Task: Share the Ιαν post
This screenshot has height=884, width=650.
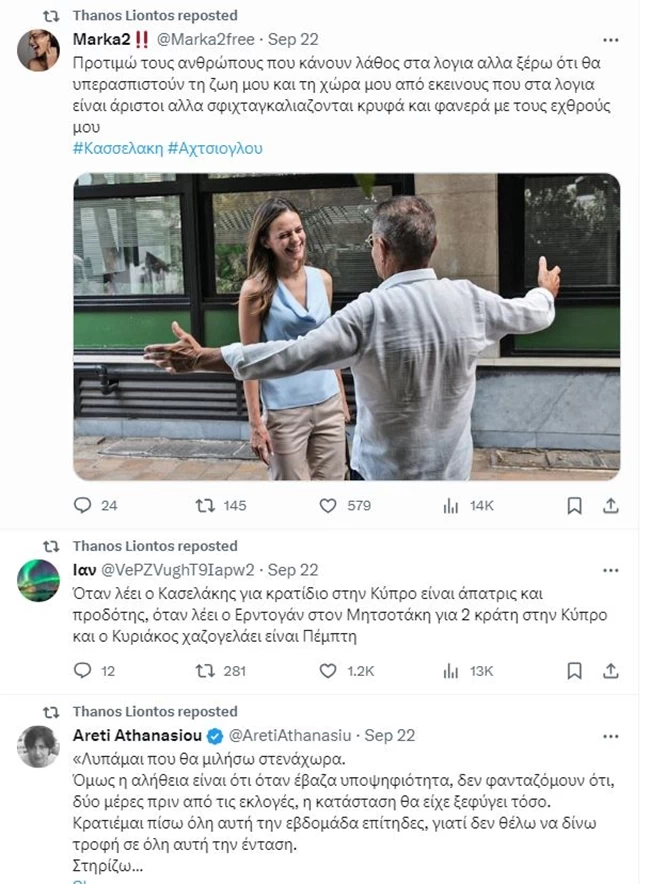Action: pyautogui.click(x=610, y=670)
